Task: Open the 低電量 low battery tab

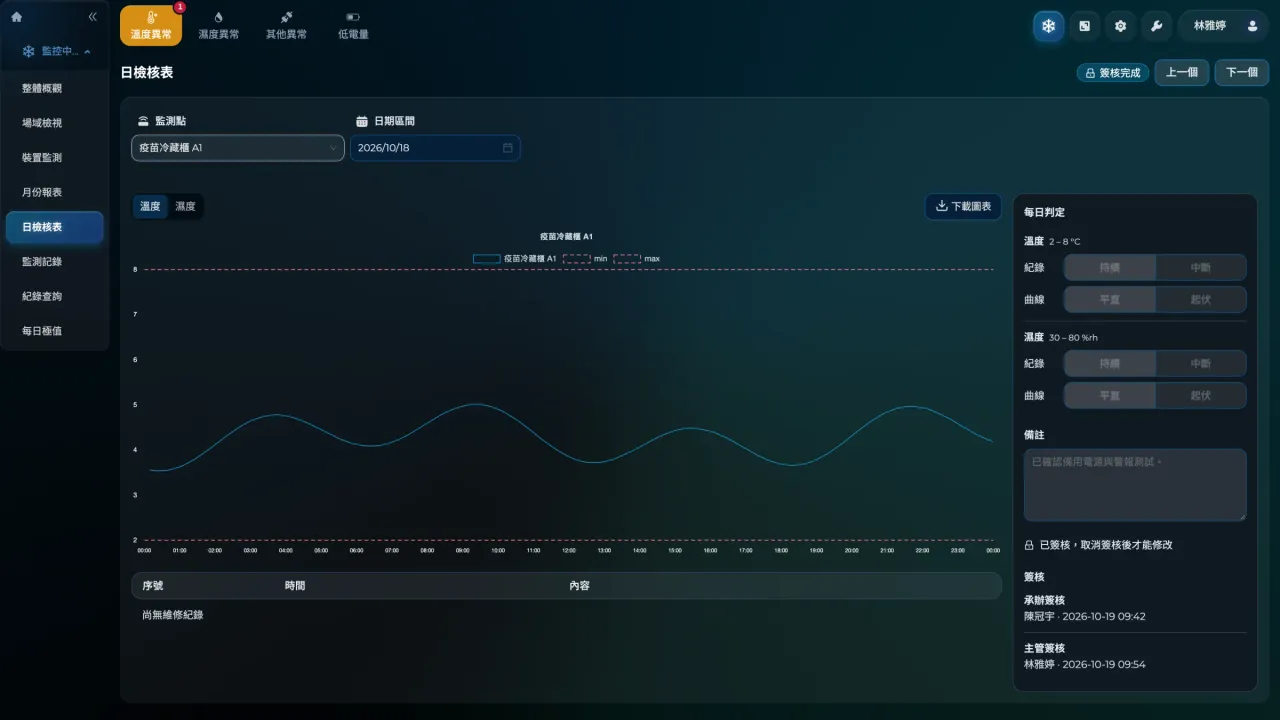Action: [353, 25]
